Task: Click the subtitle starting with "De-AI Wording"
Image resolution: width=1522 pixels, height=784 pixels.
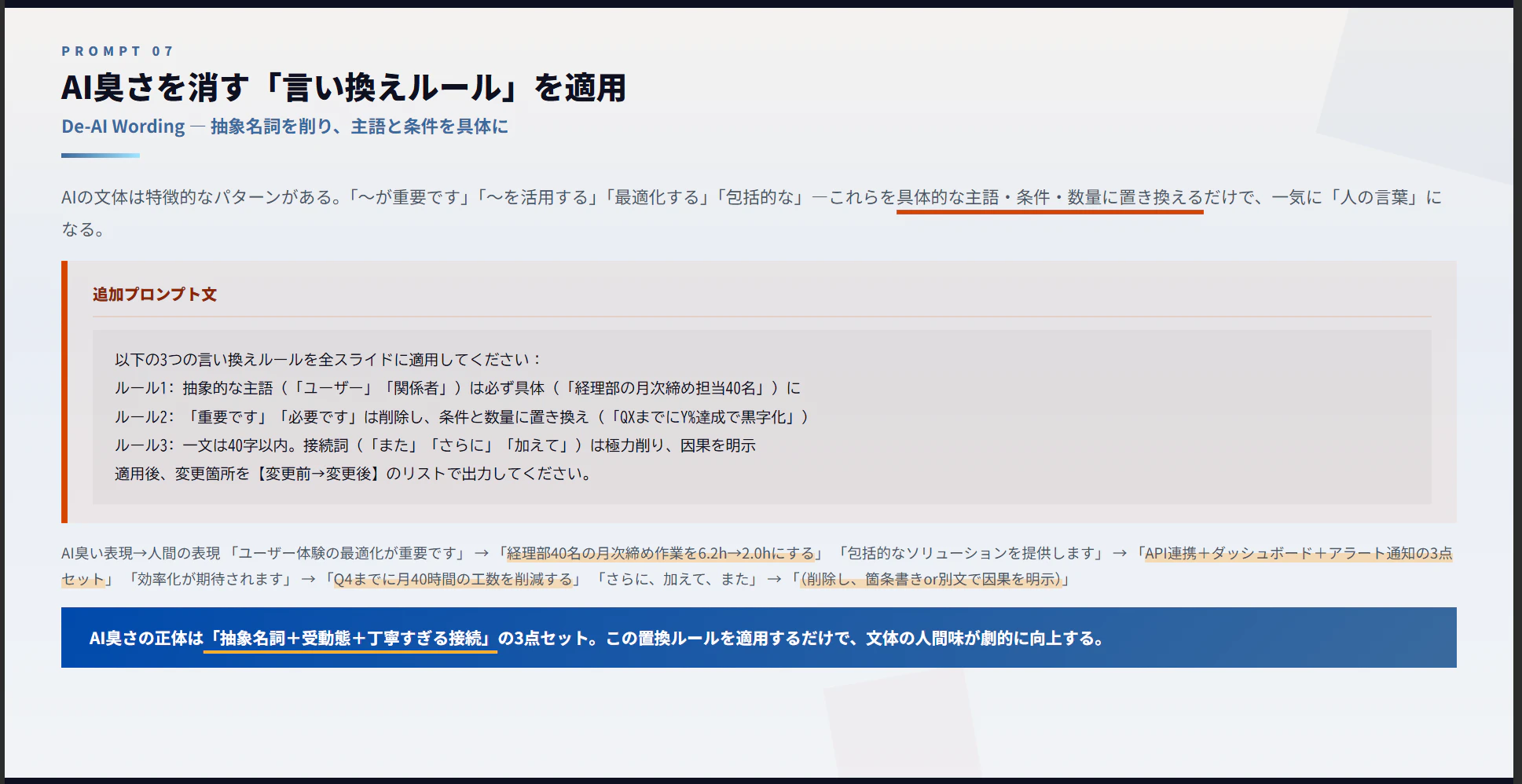Action: (x=284, y=126)
